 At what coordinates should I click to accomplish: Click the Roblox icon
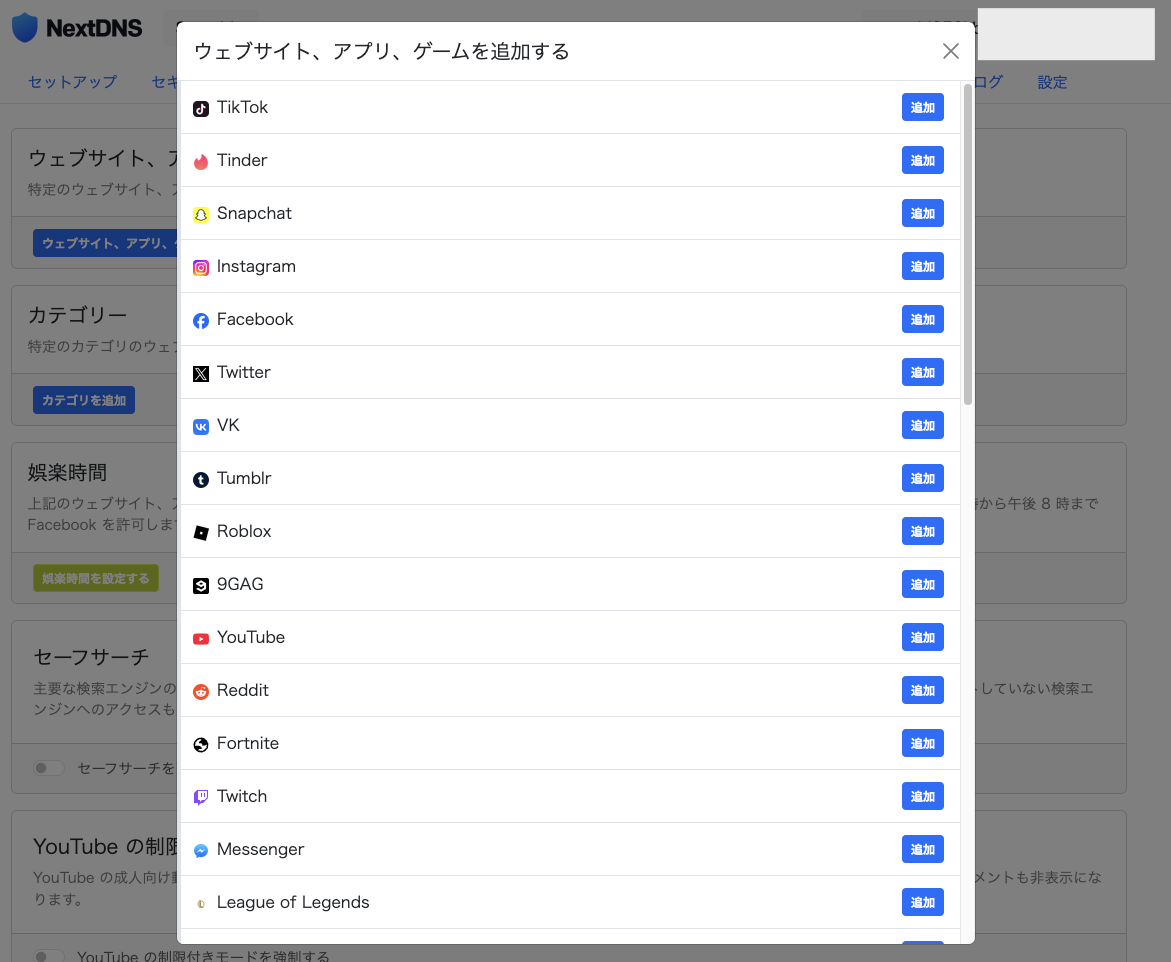[201, 531]
